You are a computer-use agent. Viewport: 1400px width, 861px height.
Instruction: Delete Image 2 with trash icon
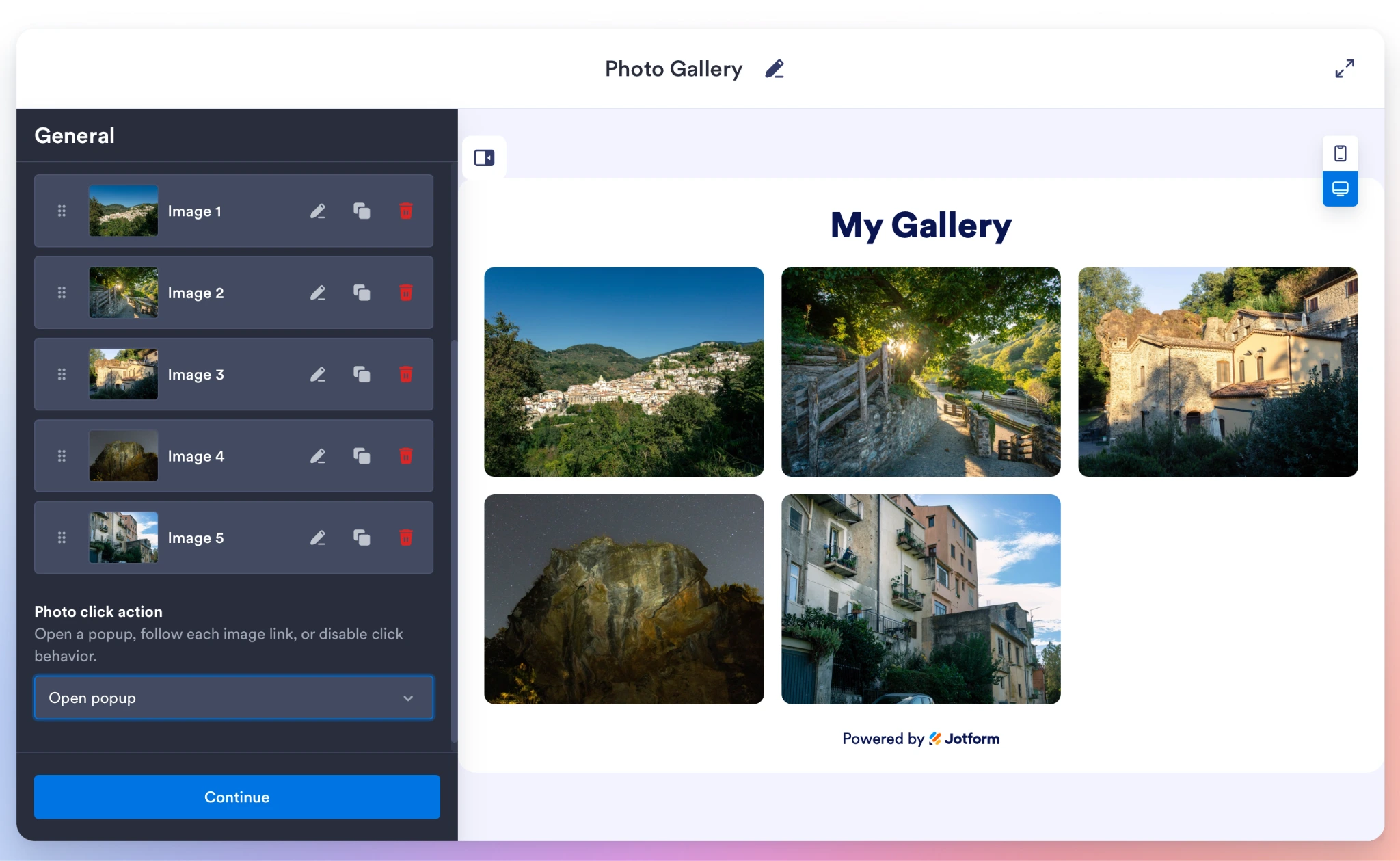tap(406, 293)
